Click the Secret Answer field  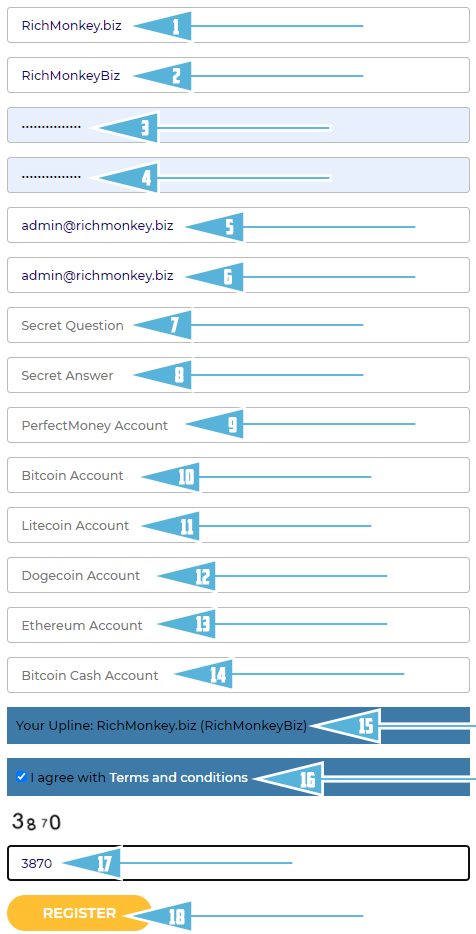(x=238, y=375)
